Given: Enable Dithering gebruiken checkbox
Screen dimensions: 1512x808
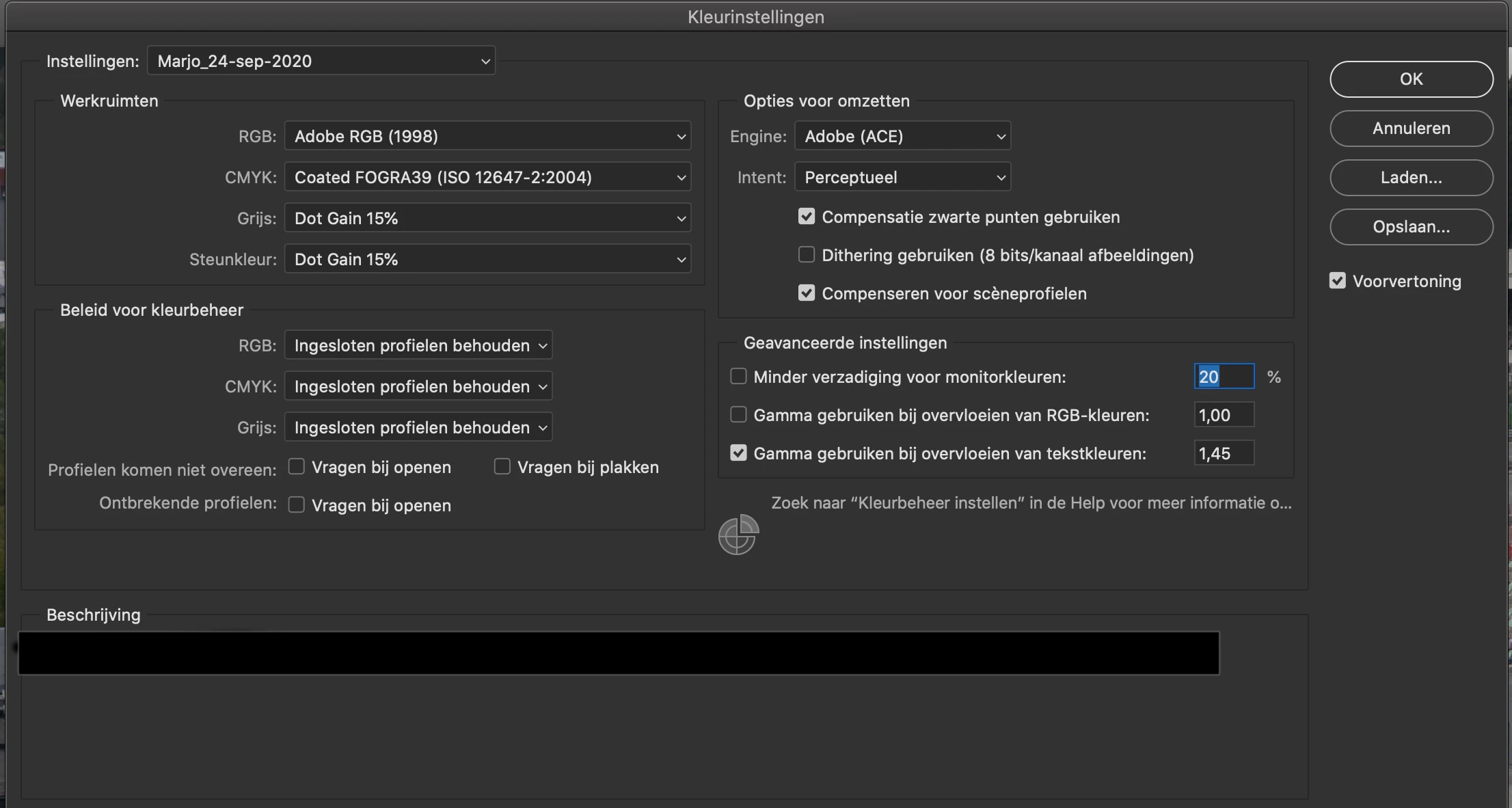Looking at the screenshot, I should 807,255.
